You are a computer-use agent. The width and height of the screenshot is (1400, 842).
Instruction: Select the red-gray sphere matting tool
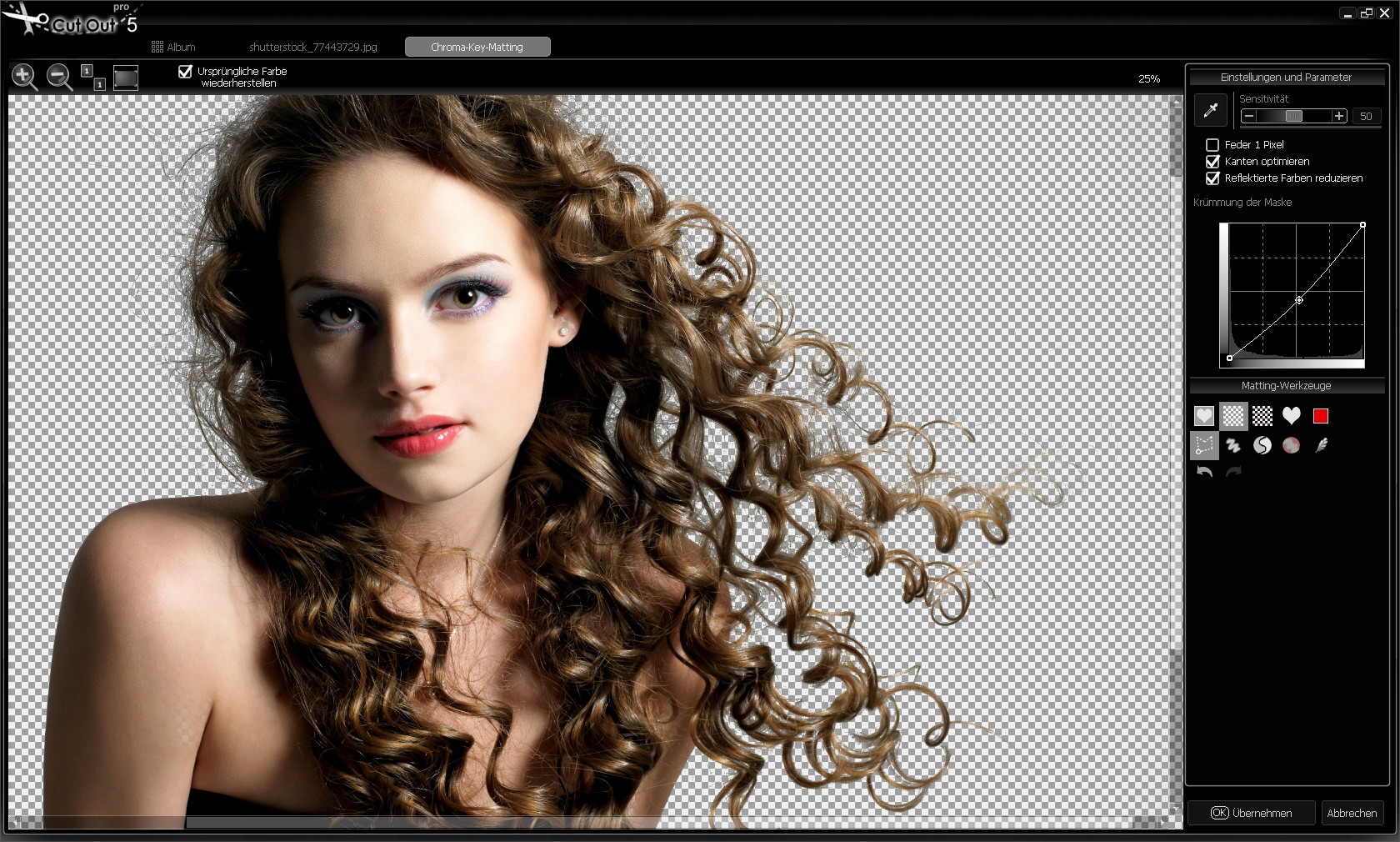point(1292,445)
